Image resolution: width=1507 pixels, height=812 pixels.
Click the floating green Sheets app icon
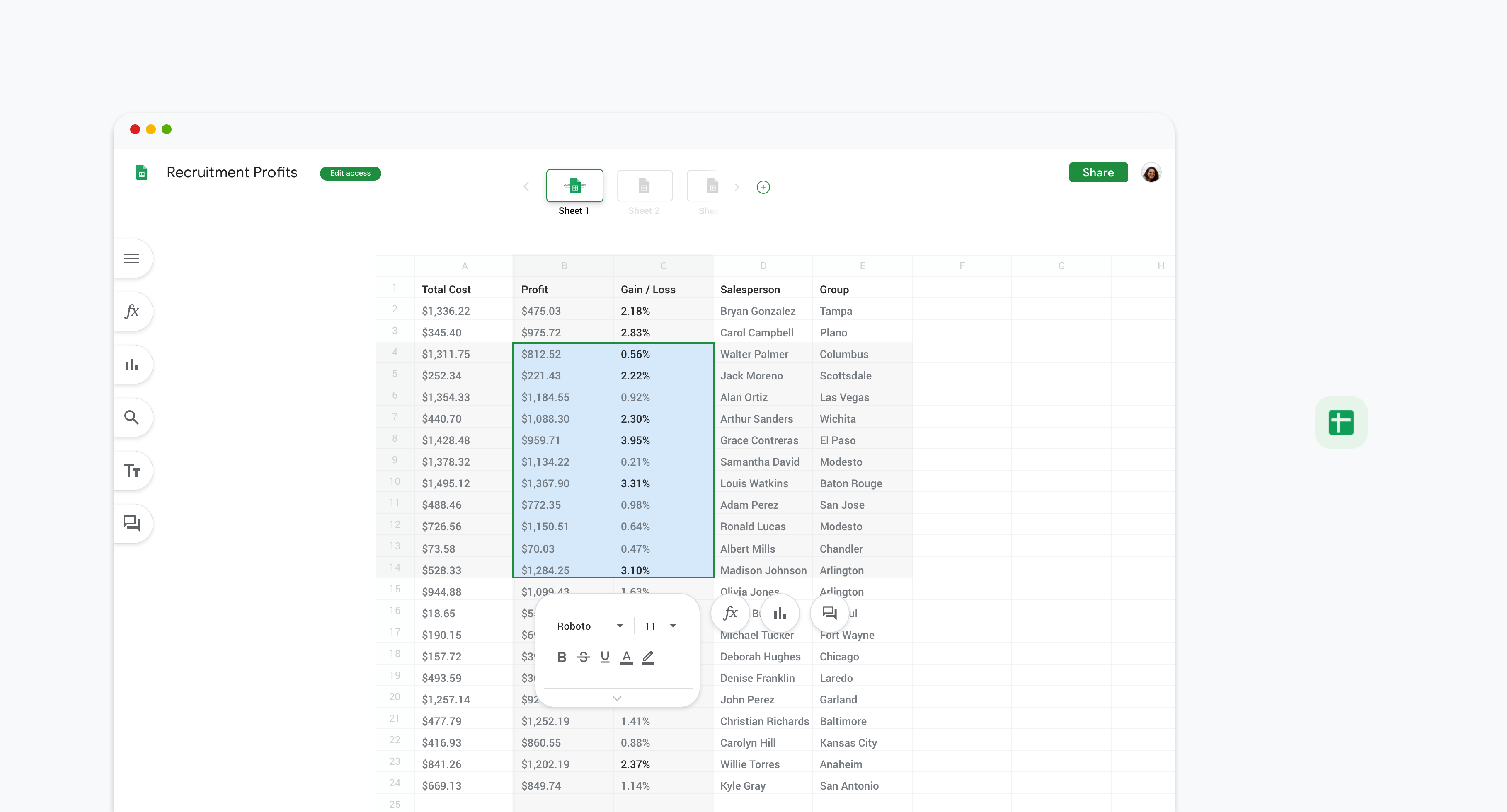(x=1340, y=422)
